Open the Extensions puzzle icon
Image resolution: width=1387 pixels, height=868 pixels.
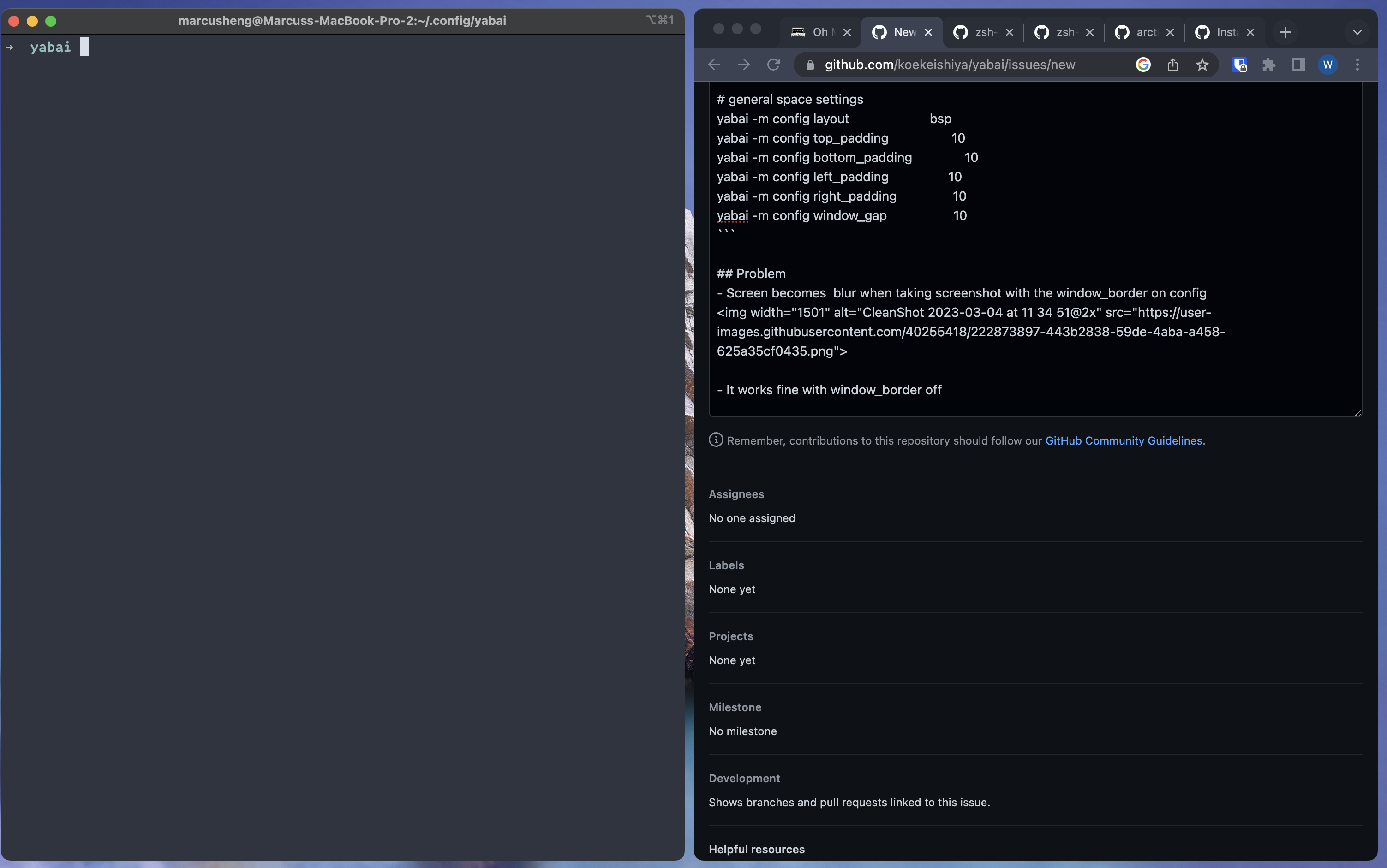coord(1269,64)
